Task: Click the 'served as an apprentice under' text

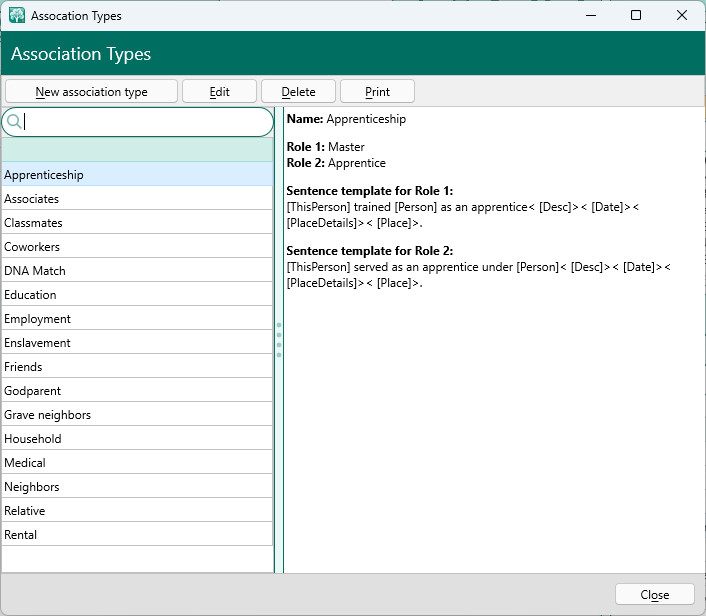Action: pyautogui.click(x=433, y=267)
